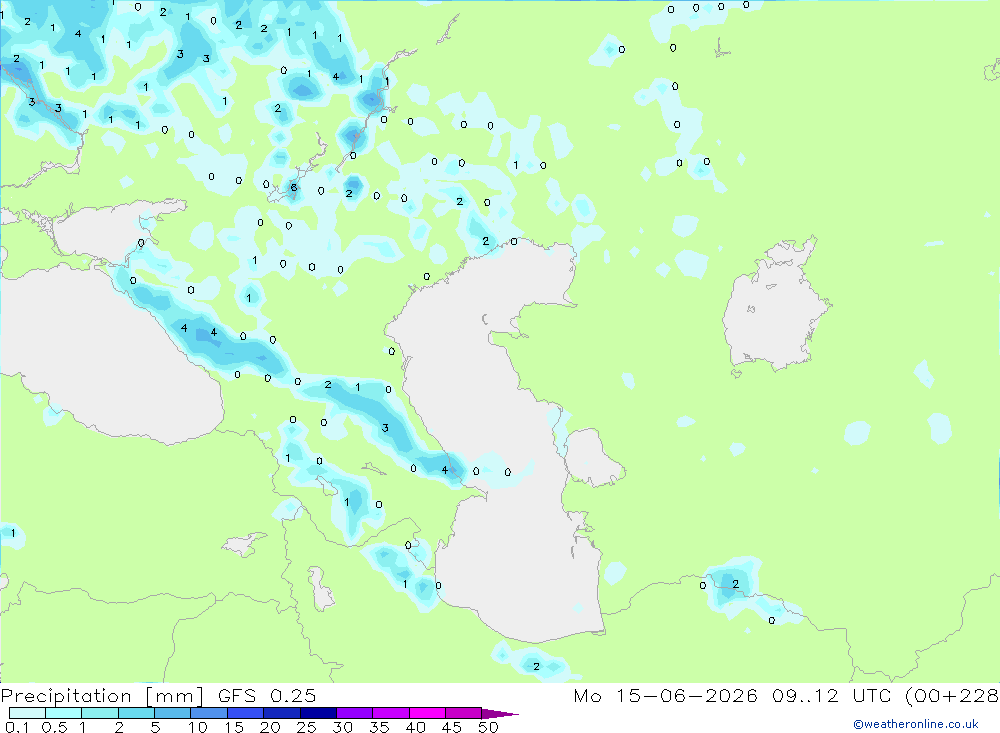Choose the 10–15 mm legend color box
Image resolution: width=1000 pixels, height=733 pixels.
pyautogui.click(x=209, y=713)
